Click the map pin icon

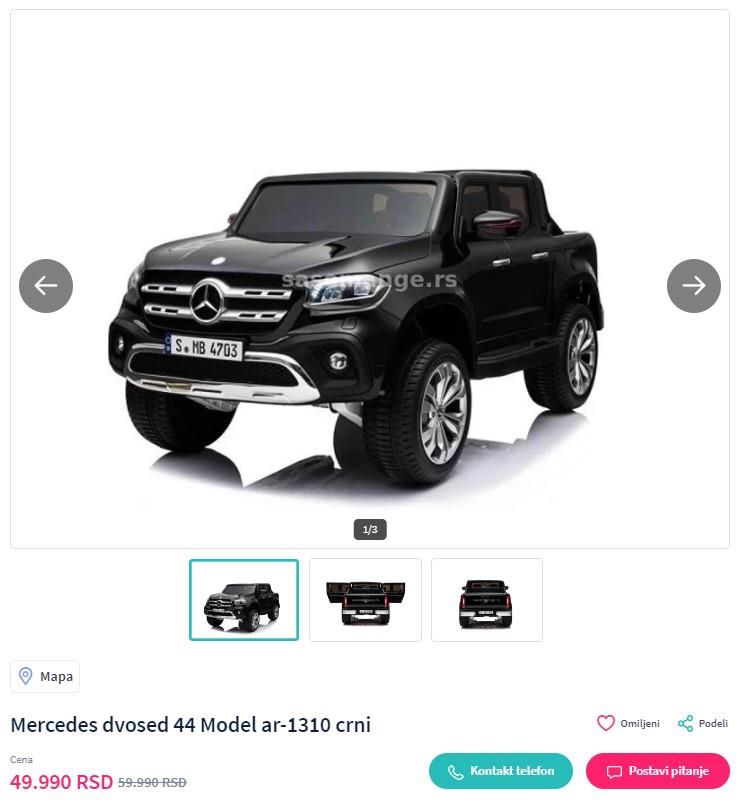coord(25,676)
